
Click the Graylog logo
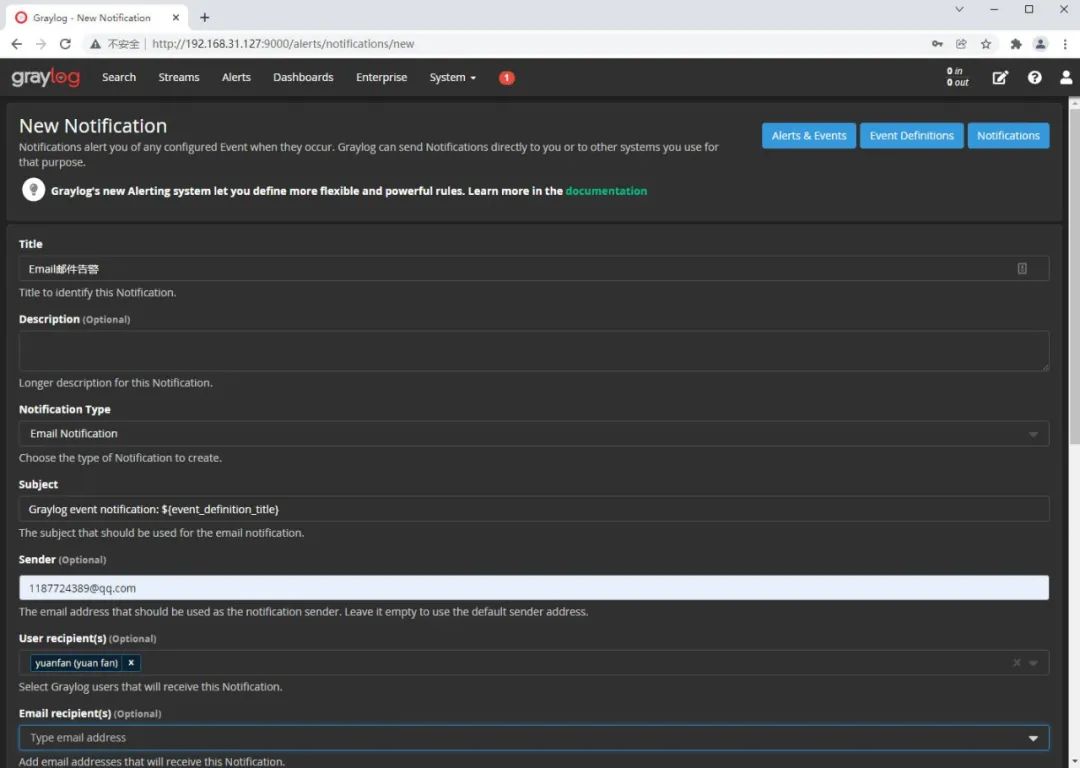pyautogui.click(x=45, y=77)
